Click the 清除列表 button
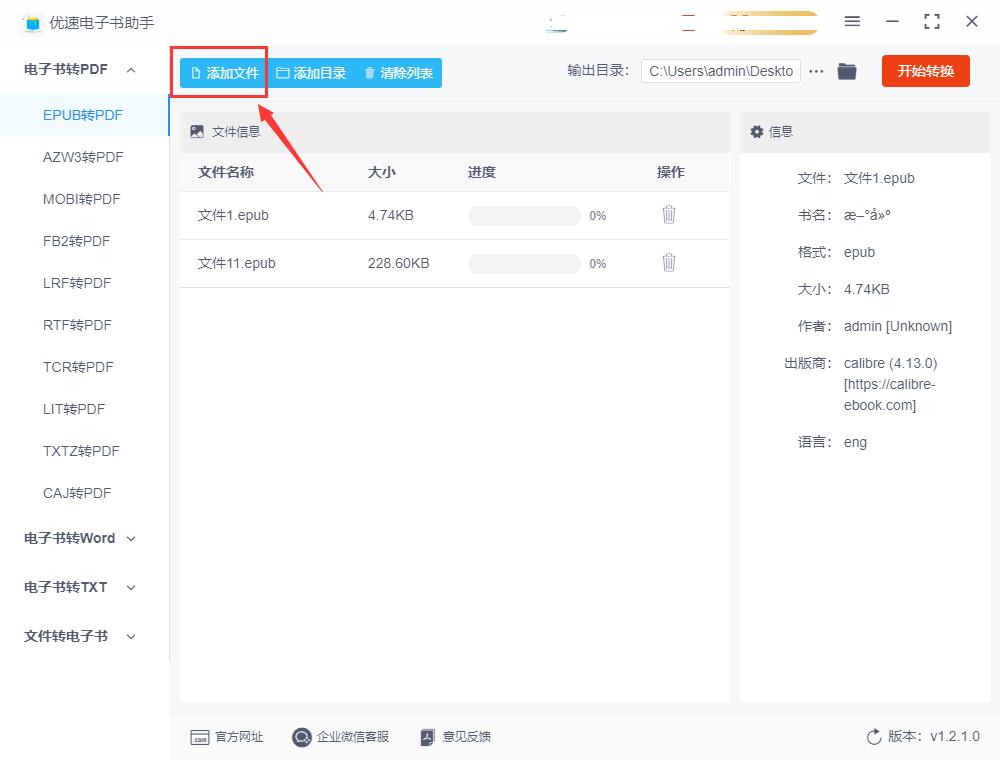This screenshot has width=1000, height=760. 399,73
